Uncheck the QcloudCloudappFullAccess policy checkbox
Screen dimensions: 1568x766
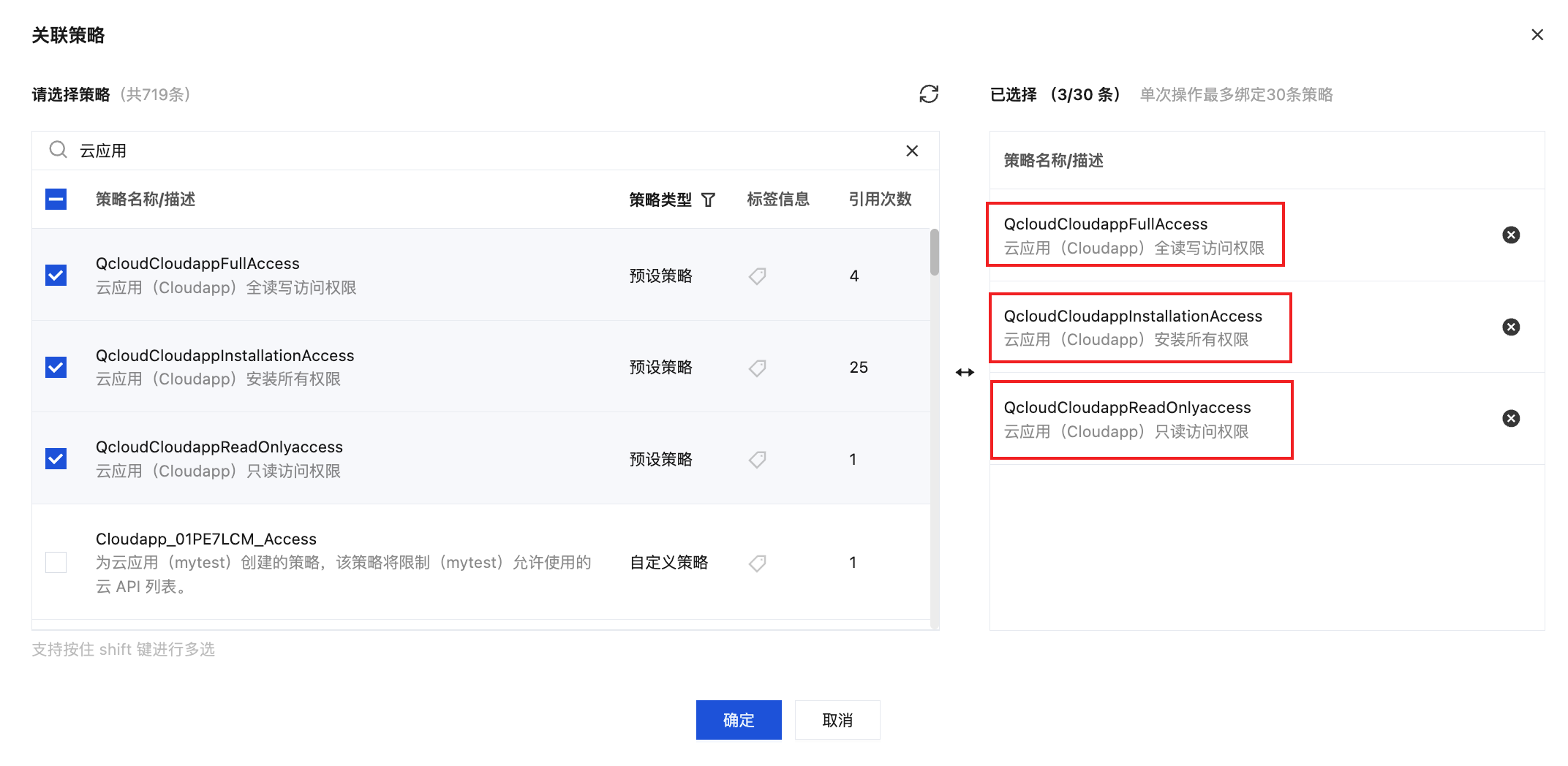[56, 275]
